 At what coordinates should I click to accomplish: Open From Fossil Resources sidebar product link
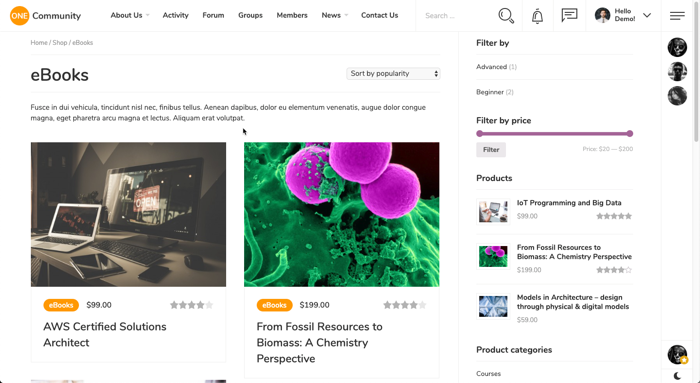574,252
